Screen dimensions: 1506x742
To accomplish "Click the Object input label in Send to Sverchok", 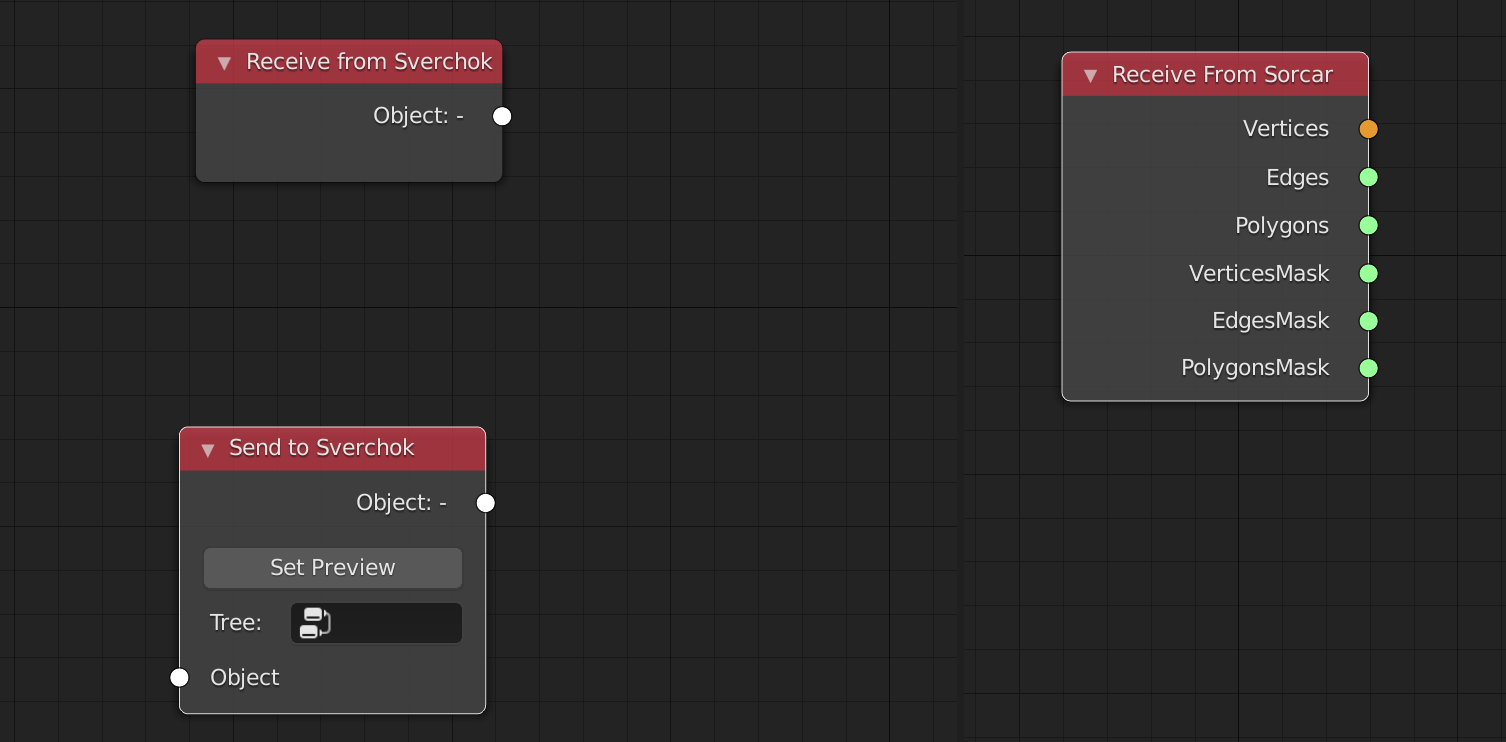I will 245,678.
